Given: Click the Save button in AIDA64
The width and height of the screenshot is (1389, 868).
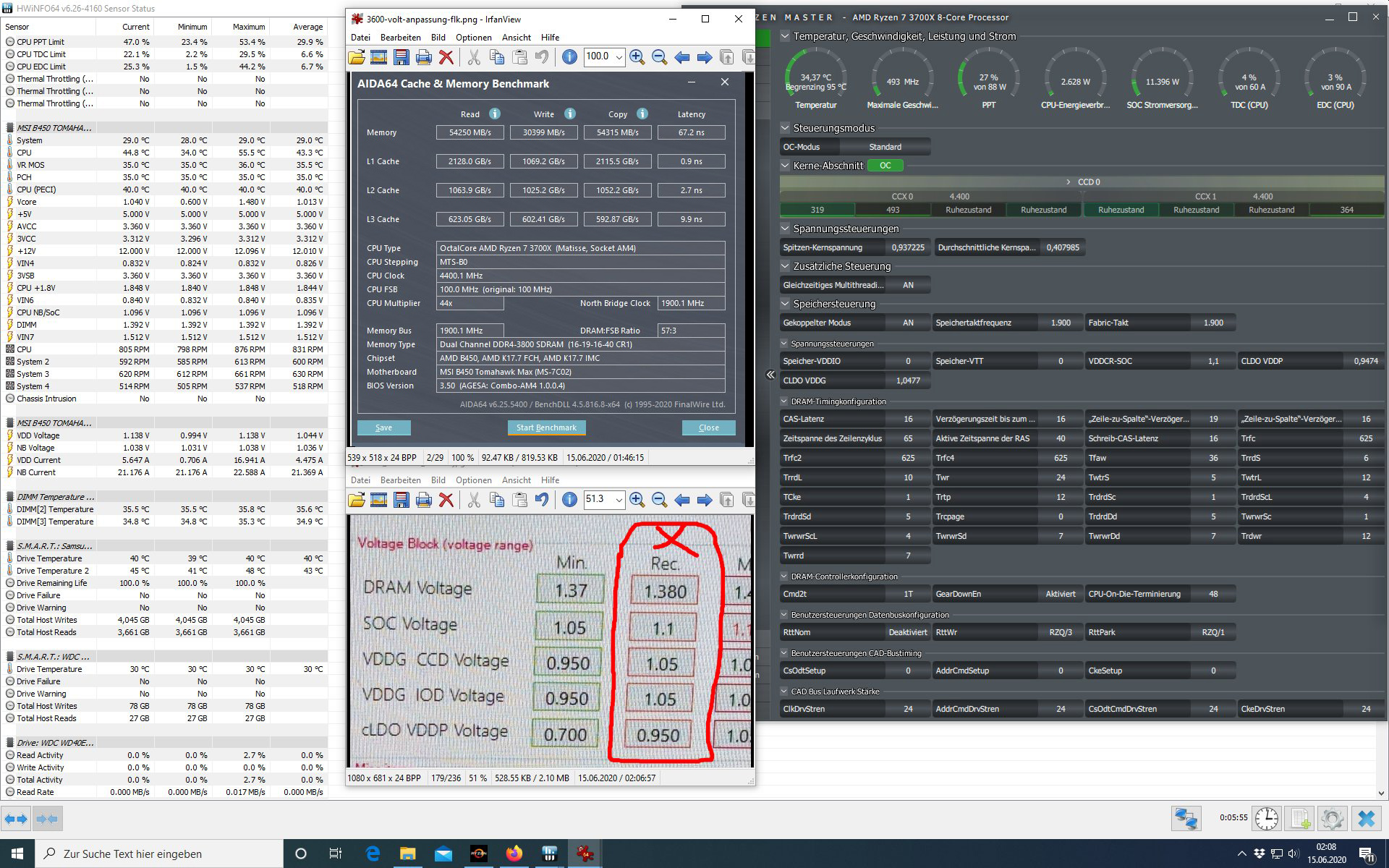Looking at the screenshot, I should [x=383, y=427].
